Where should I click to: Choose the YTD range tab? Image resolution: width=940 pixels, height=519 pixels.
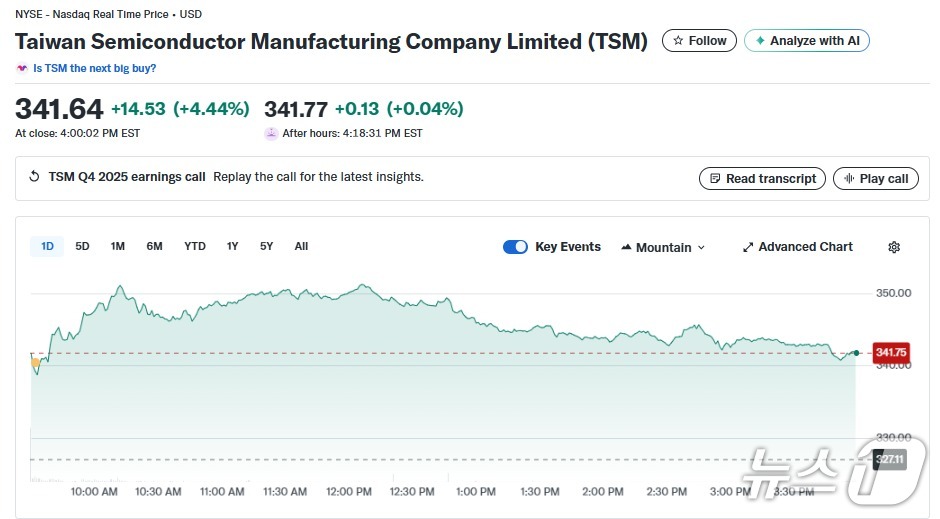195,246
